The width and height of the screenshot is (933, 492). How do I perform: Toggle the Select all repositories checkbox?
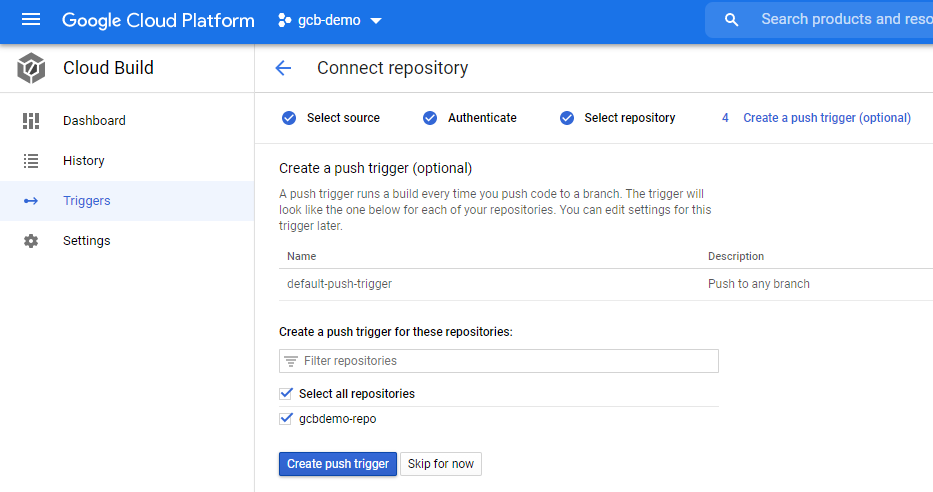pyautogui.click(x=287, y=394)
